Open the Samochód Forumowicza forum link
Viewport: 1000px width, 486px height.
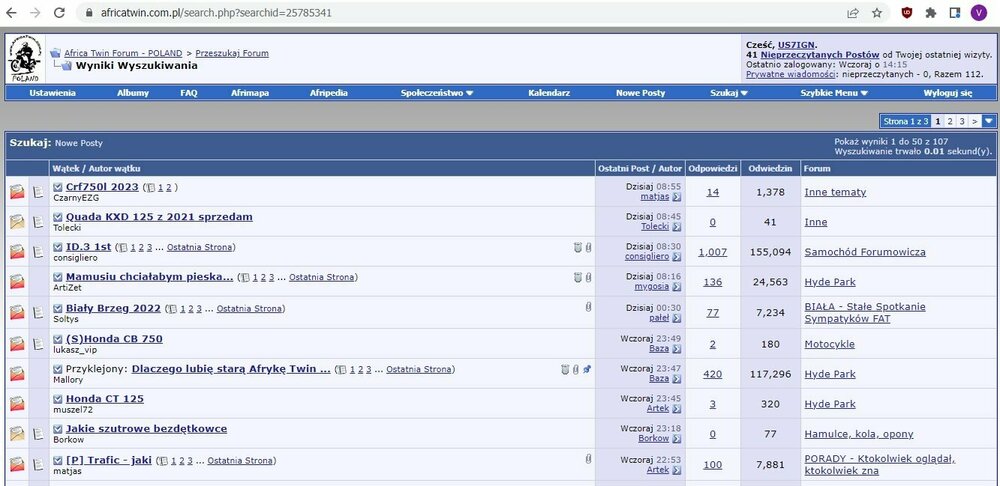865,252
